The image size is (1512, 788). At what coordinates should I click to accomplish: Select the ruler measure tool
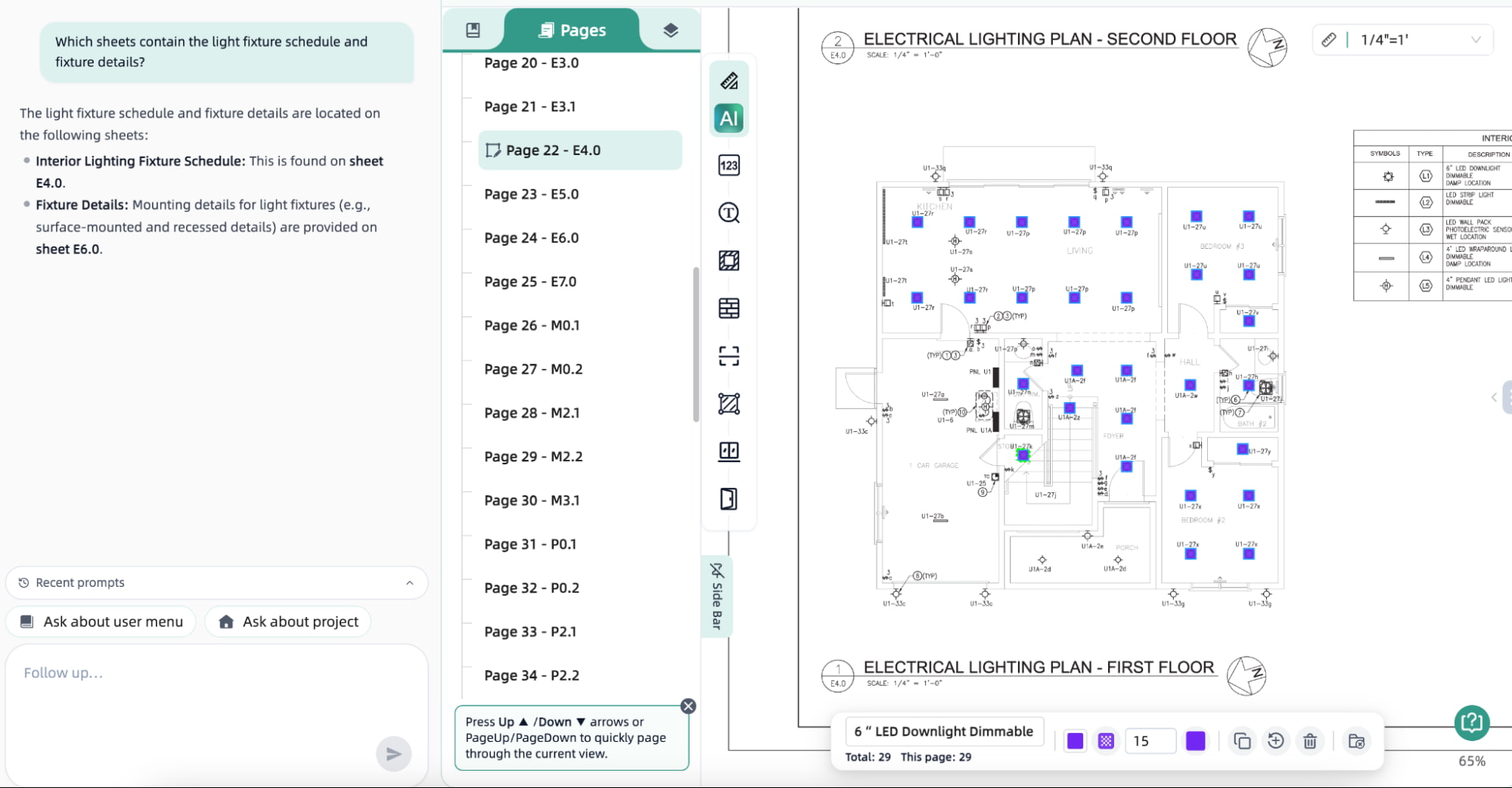pos(729,80)
